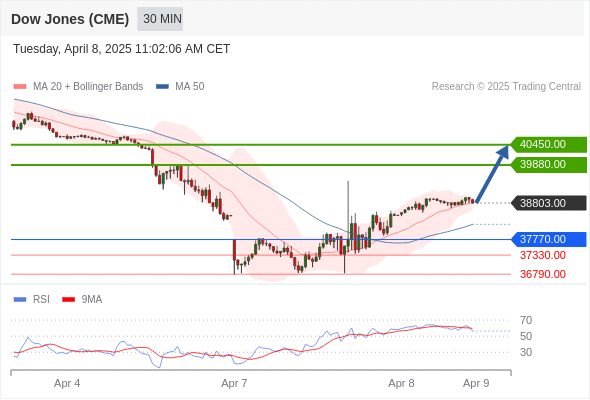Click the blue RSI legend swatch
The image size is (590, 400).
click(x=20, y=300)
